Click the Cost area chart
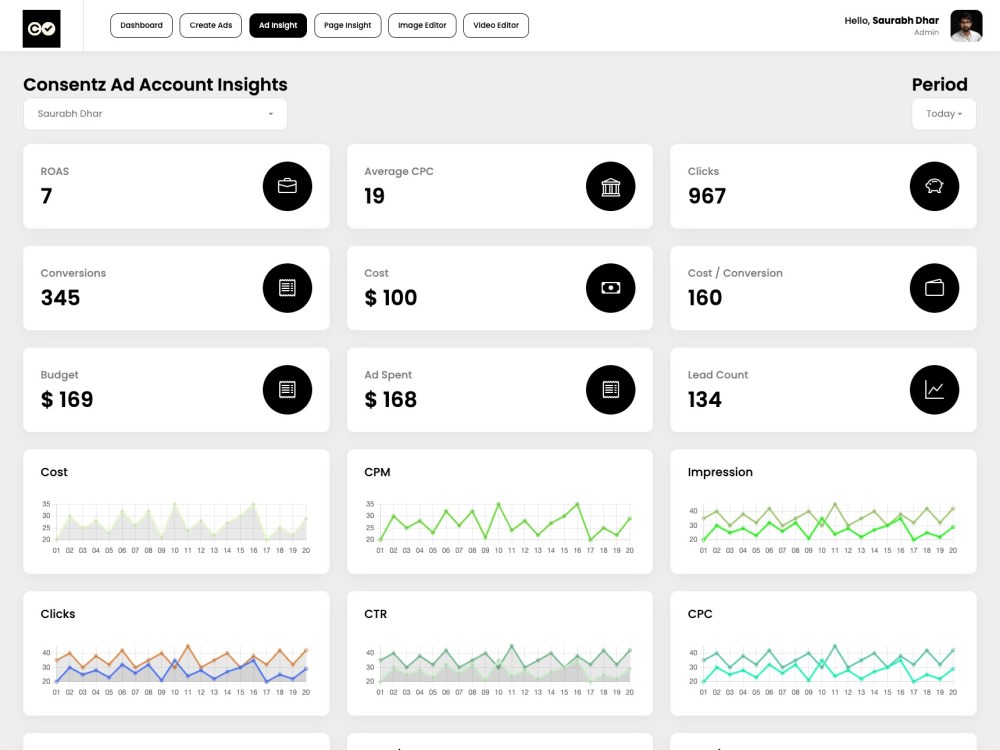The image size is (1000, 750). point(176,527)
